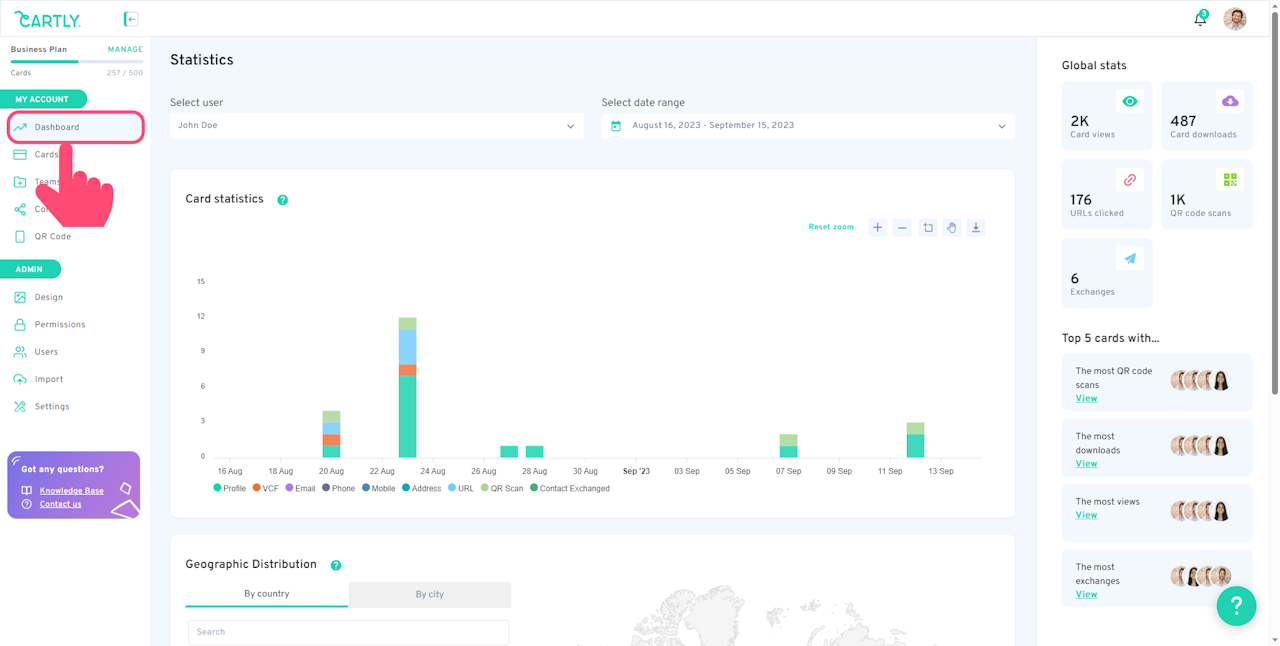Zoom out on the card statistics chart
The height and width of the screenshot is (646, 1280).
(x=902, y=228)
